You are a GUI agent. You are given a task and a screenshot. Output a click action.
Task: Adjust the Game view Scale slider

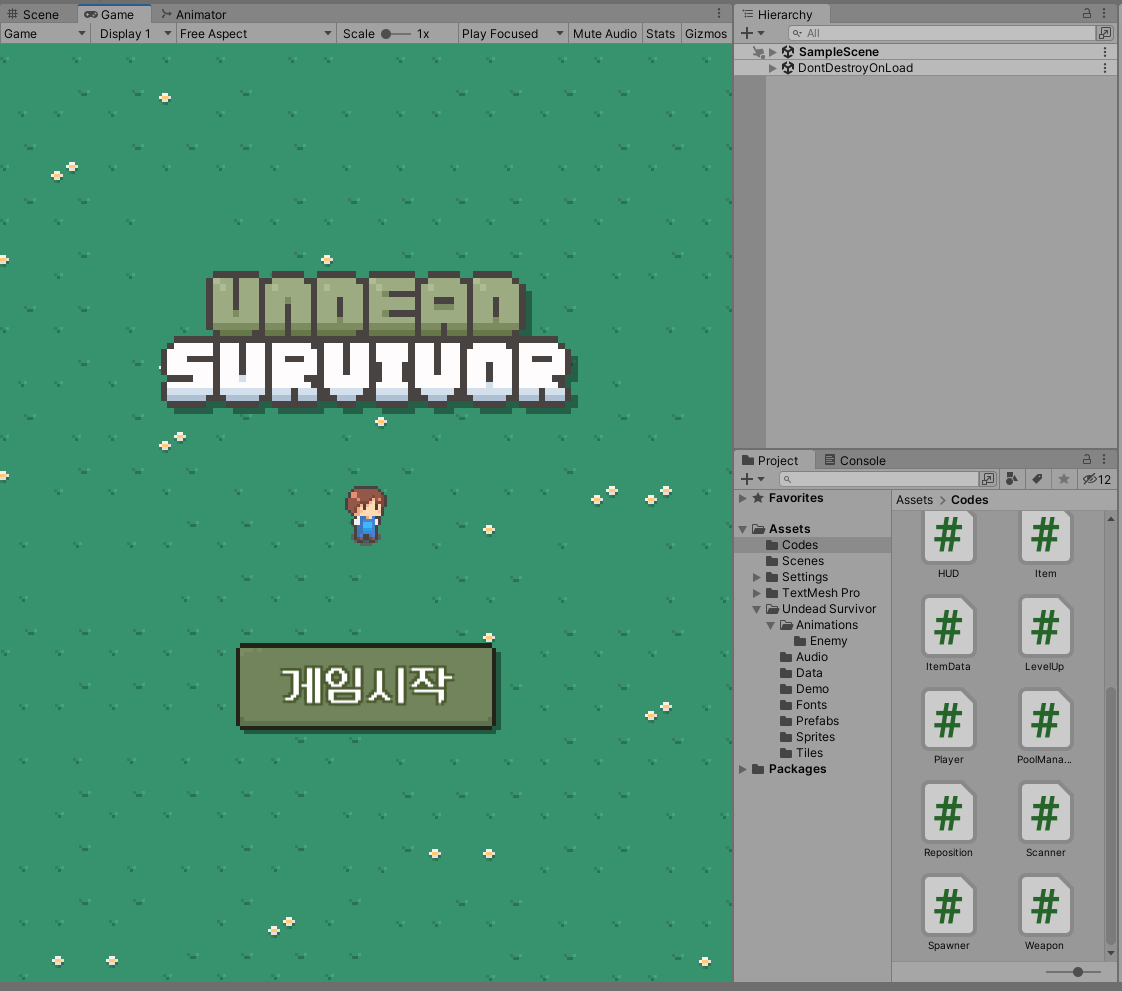click(395, 34)
